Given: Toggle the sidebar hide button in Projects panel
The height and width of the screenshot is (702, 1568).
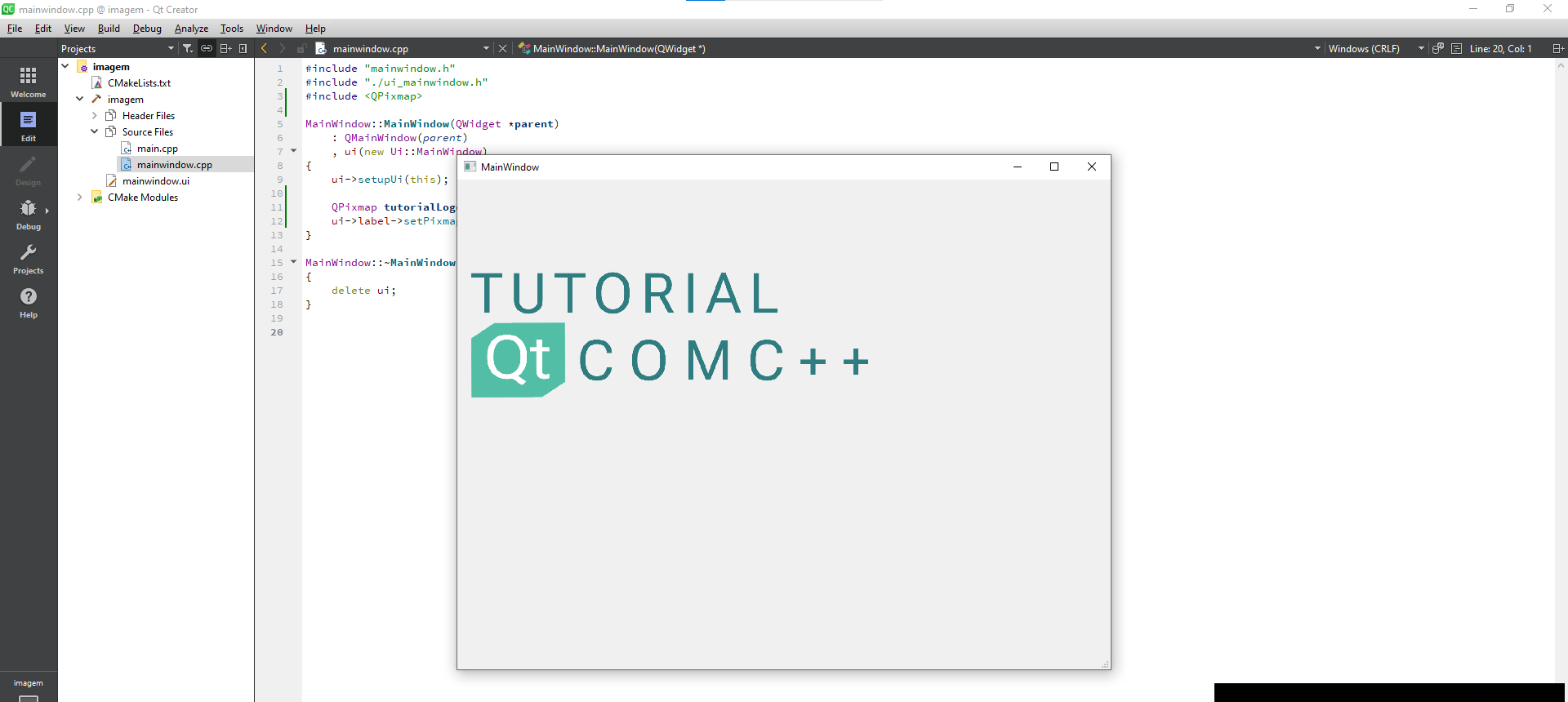Looking at the screenshot, I should coord(243,48).
